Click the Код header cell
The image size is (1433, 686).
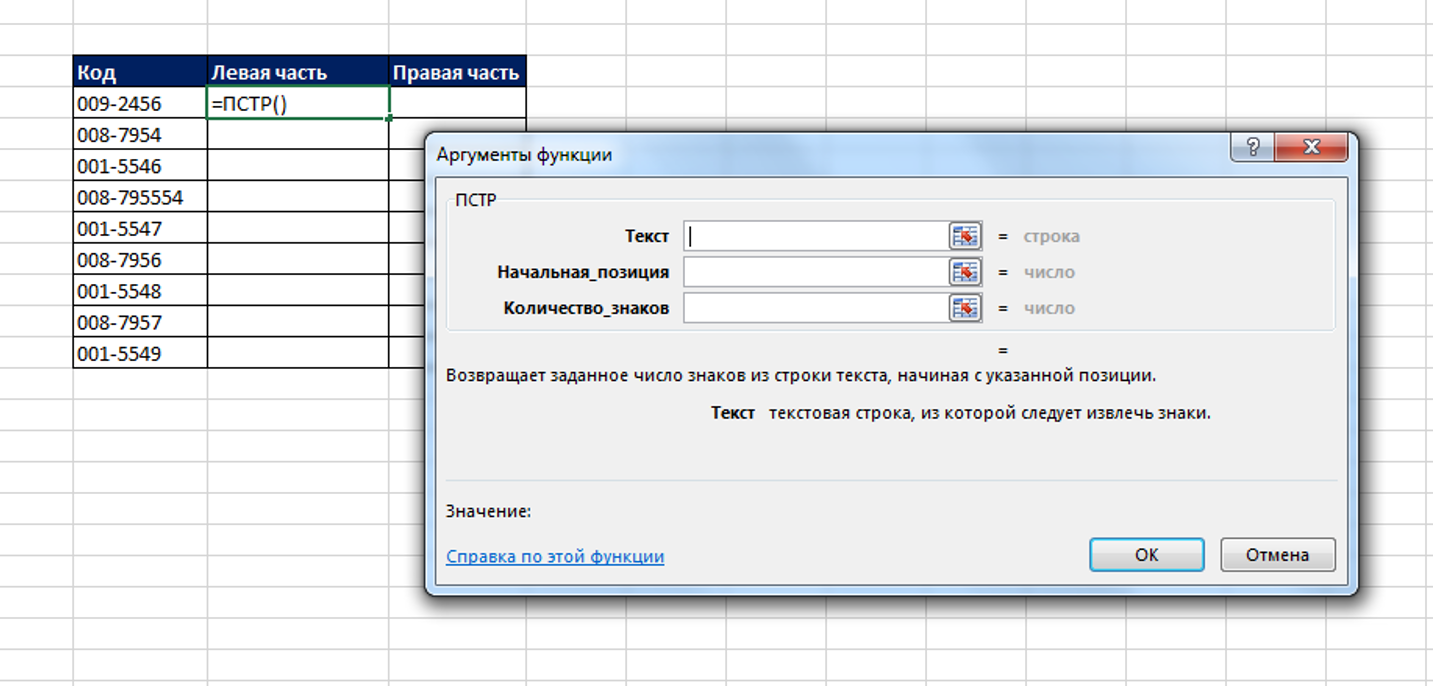point(140,72)
